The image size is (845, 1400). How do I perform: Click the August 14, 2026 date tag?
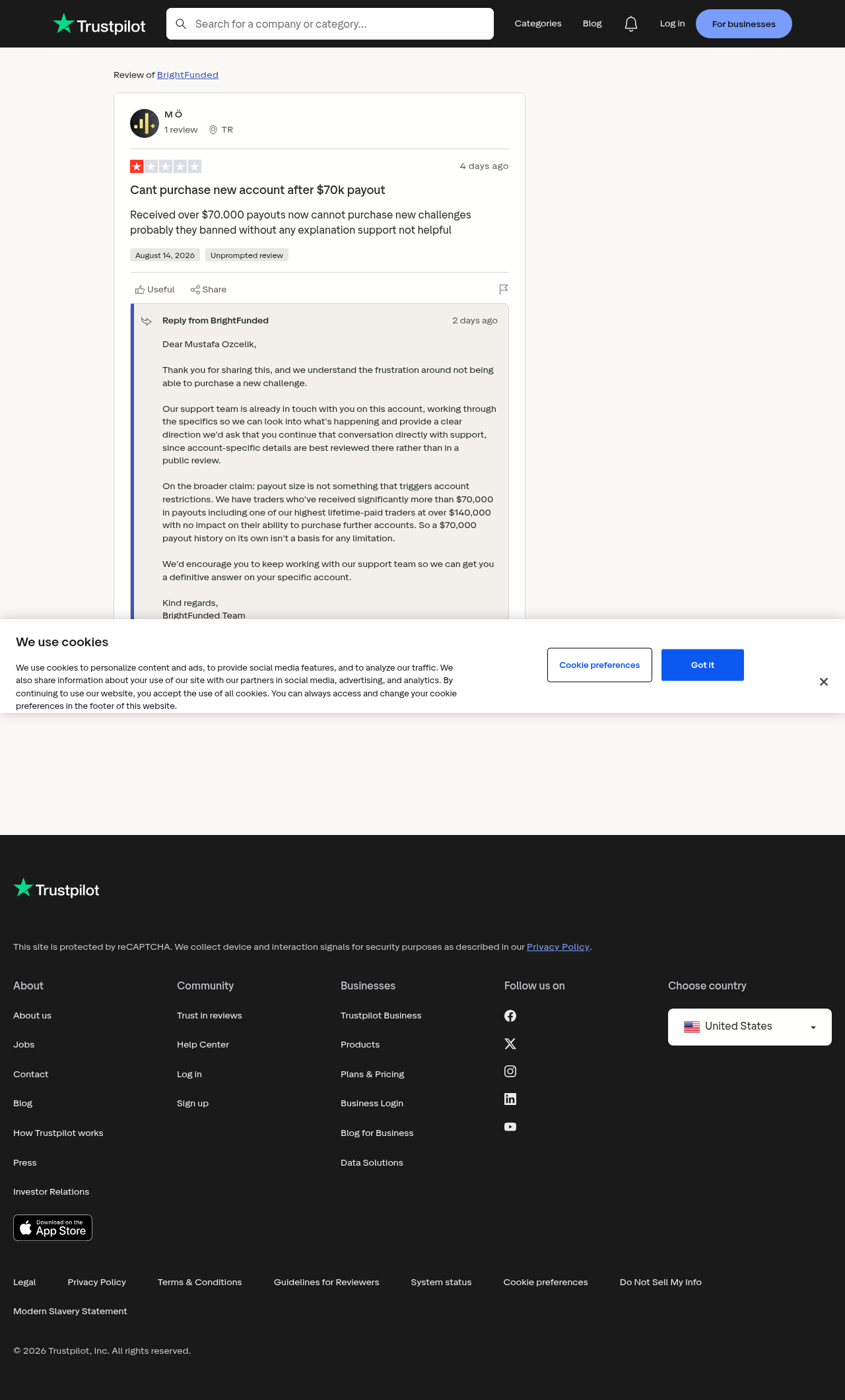point(165,255)
